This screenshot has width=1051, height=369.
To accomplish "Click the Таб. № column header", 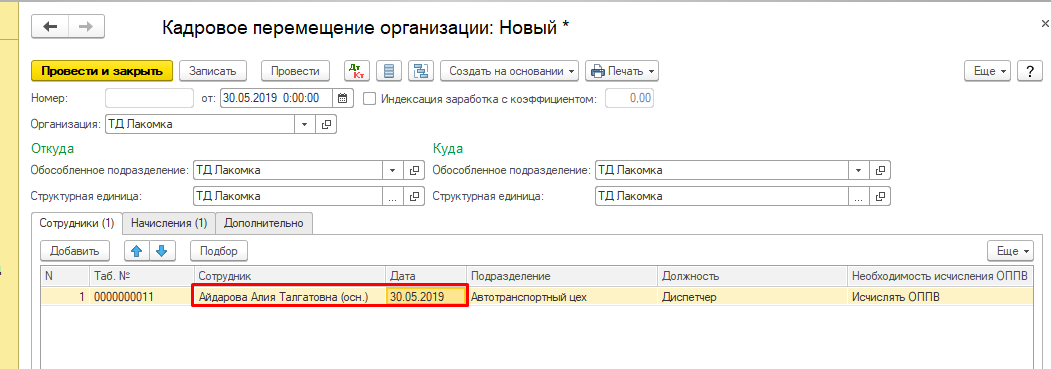I will 141,276.
